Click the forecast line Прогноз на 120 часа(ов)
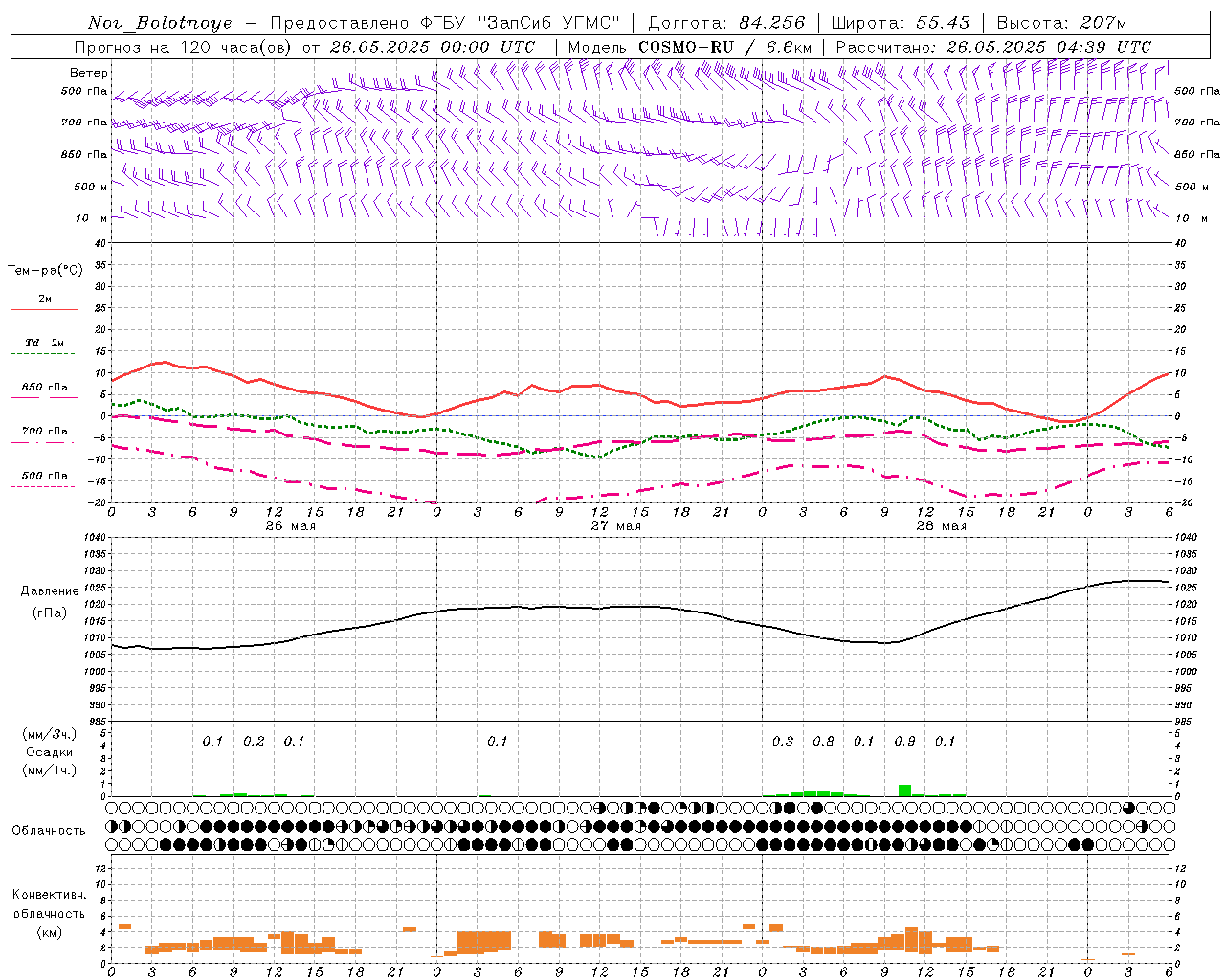1225x980 pixels. 184,47
